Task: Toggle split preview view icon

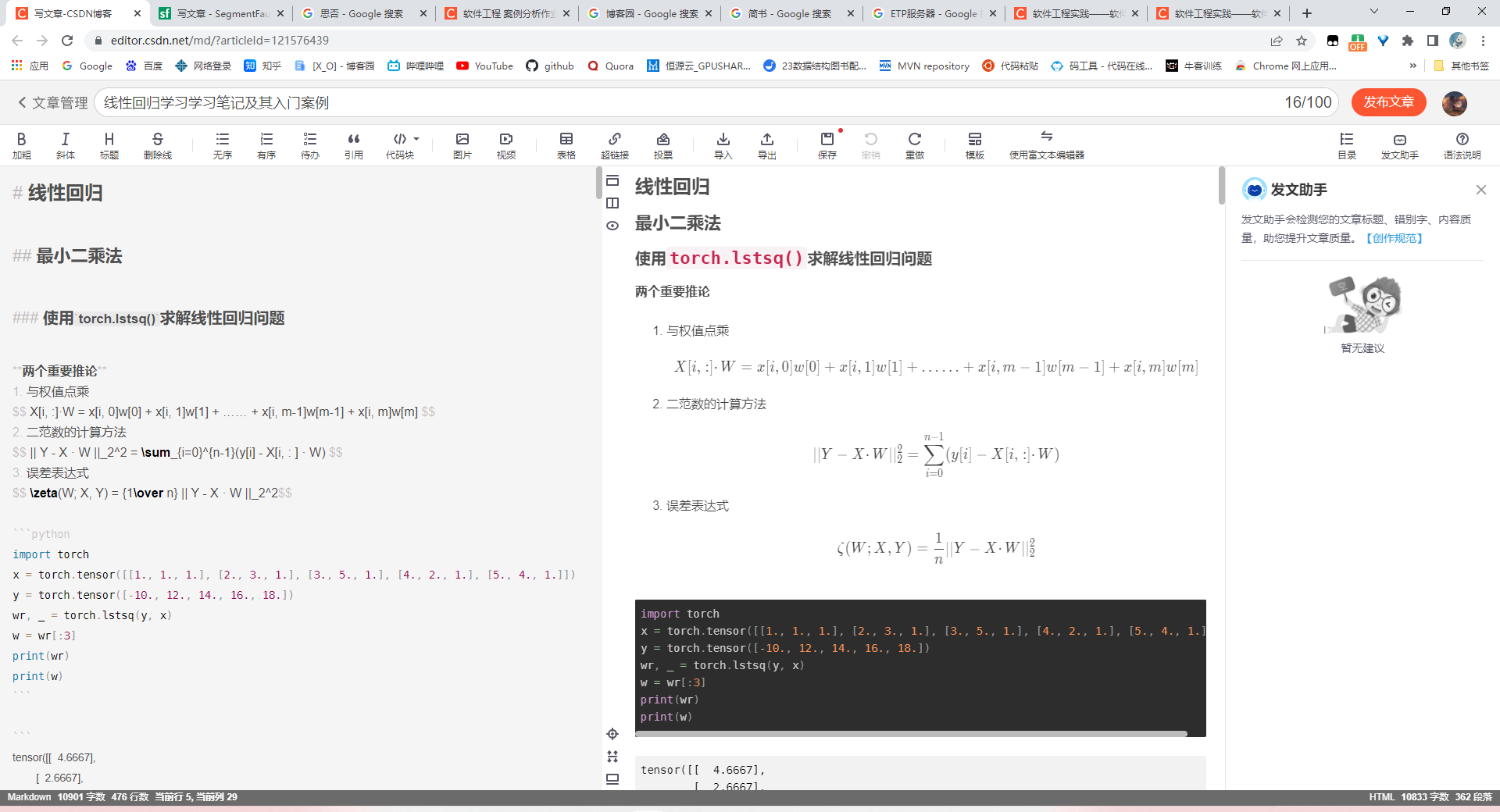Action: coord(612,203)
